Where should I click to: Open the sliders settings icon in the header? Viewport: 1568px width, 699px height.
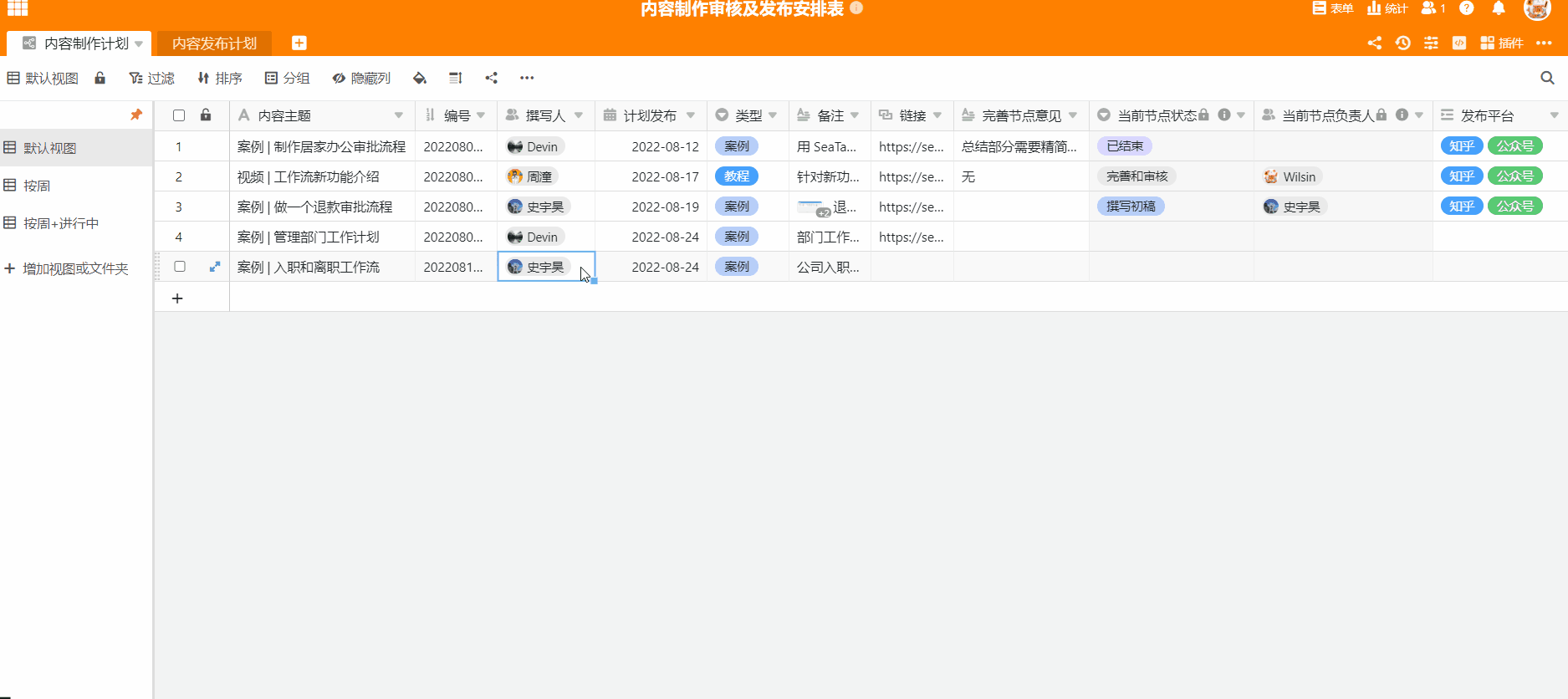1432,43
